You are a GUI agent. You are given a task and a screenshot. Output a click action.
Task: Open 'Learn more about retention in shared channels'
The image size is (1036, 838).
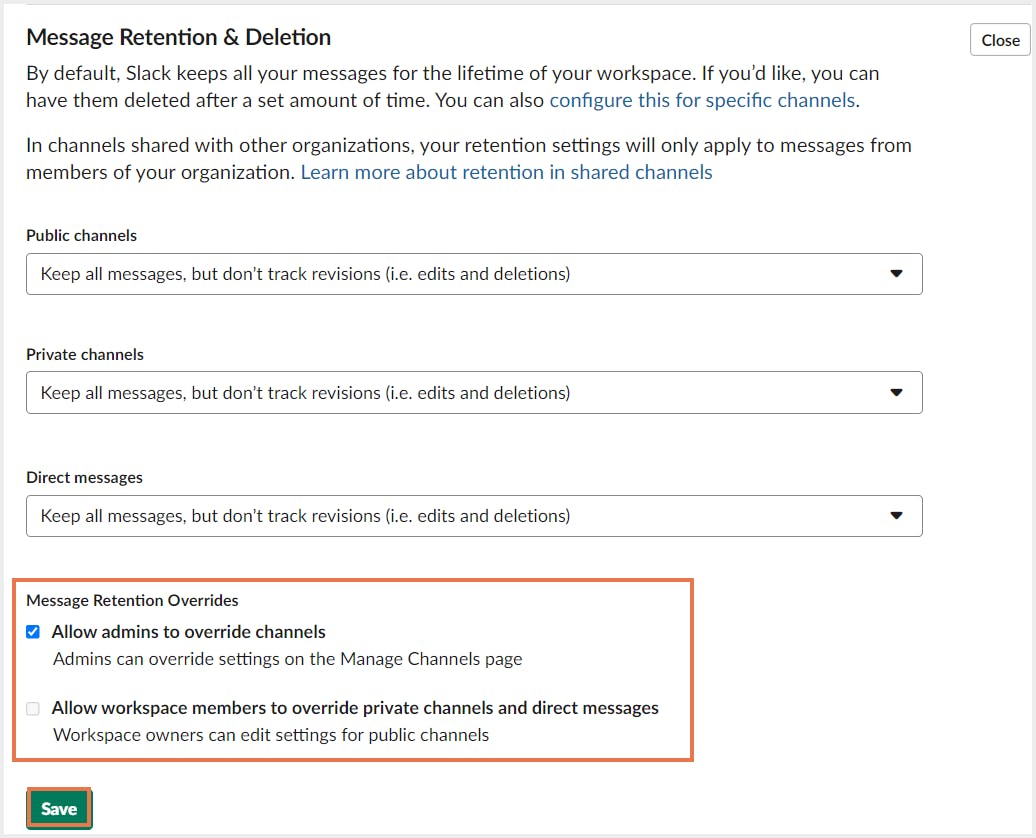point(506,172)
